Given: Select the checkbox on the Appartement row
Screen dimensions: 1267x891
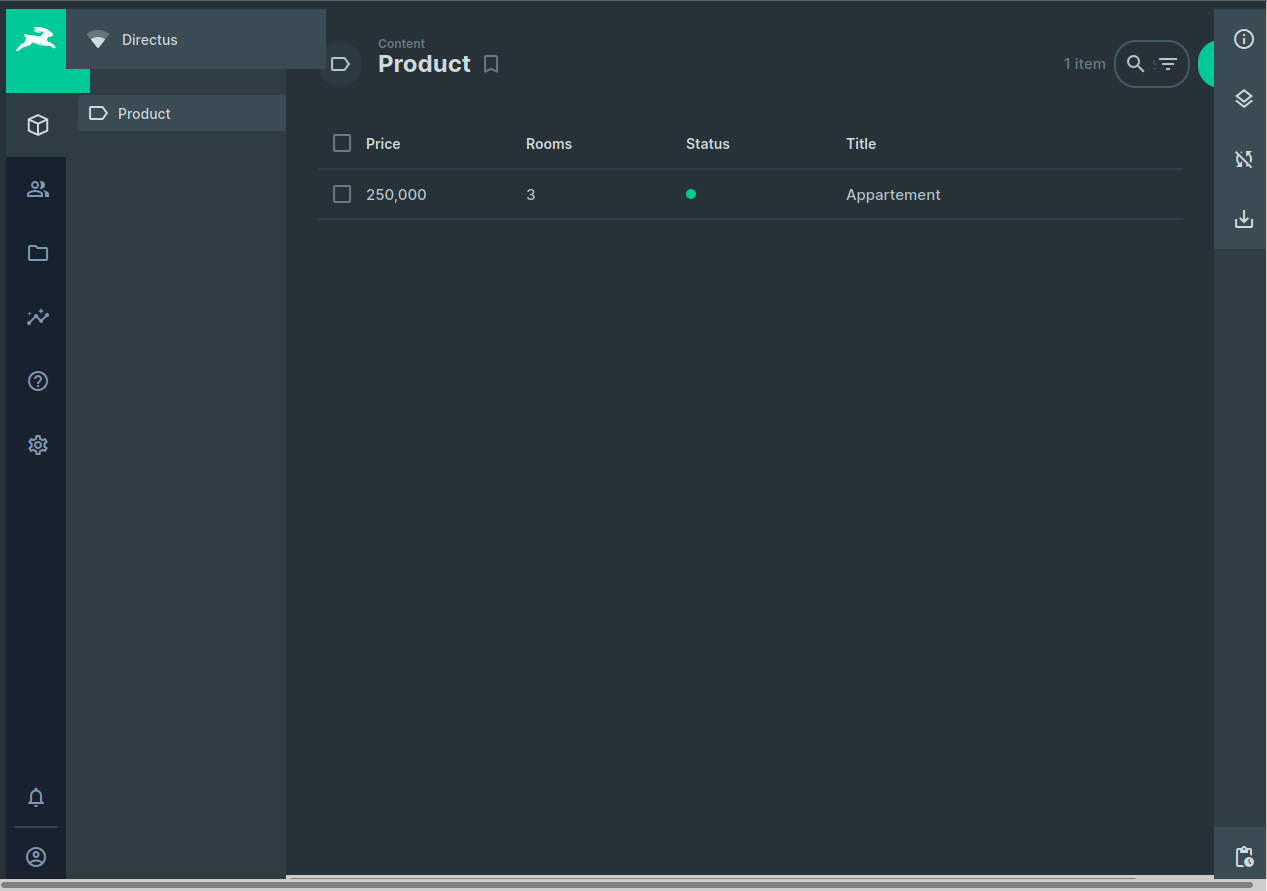Looking at the screenshot, I should click(341, 194).
